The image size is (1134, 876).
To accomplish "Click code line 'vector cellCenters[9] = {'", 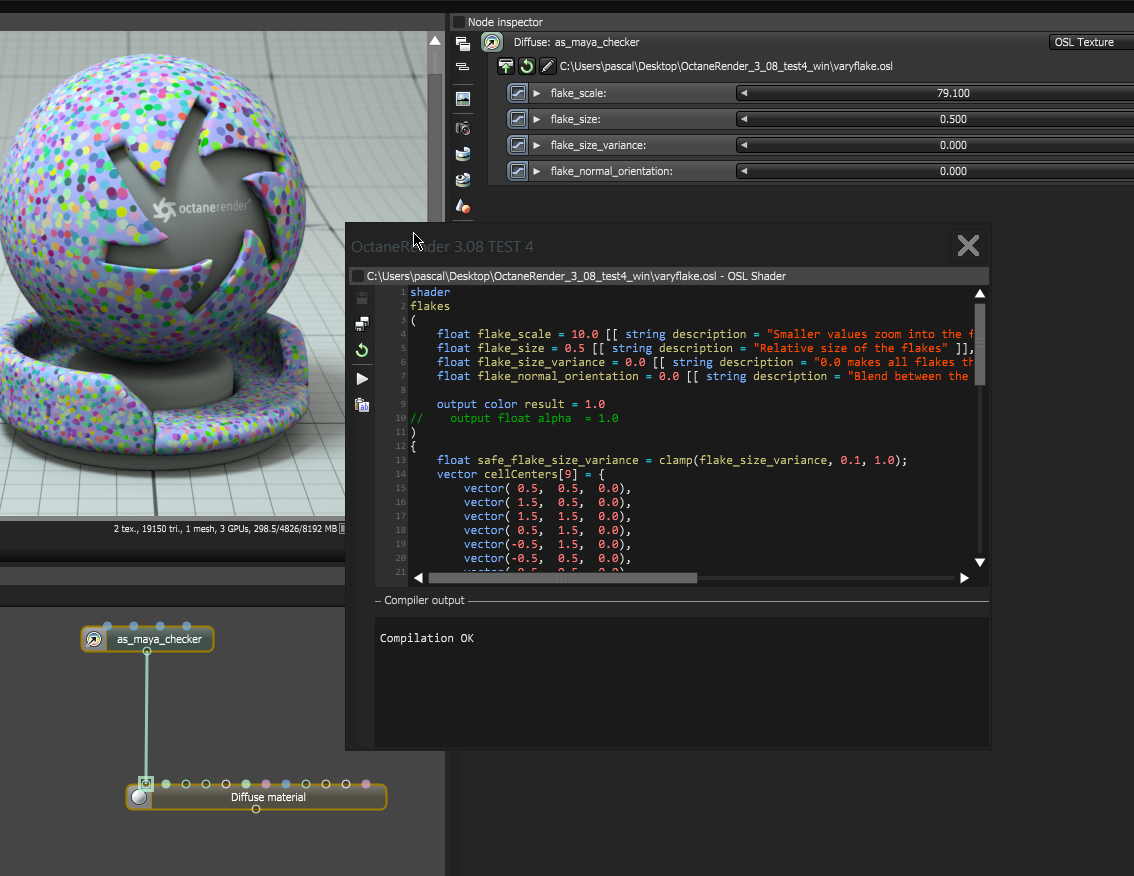I will tap(521, 475).
